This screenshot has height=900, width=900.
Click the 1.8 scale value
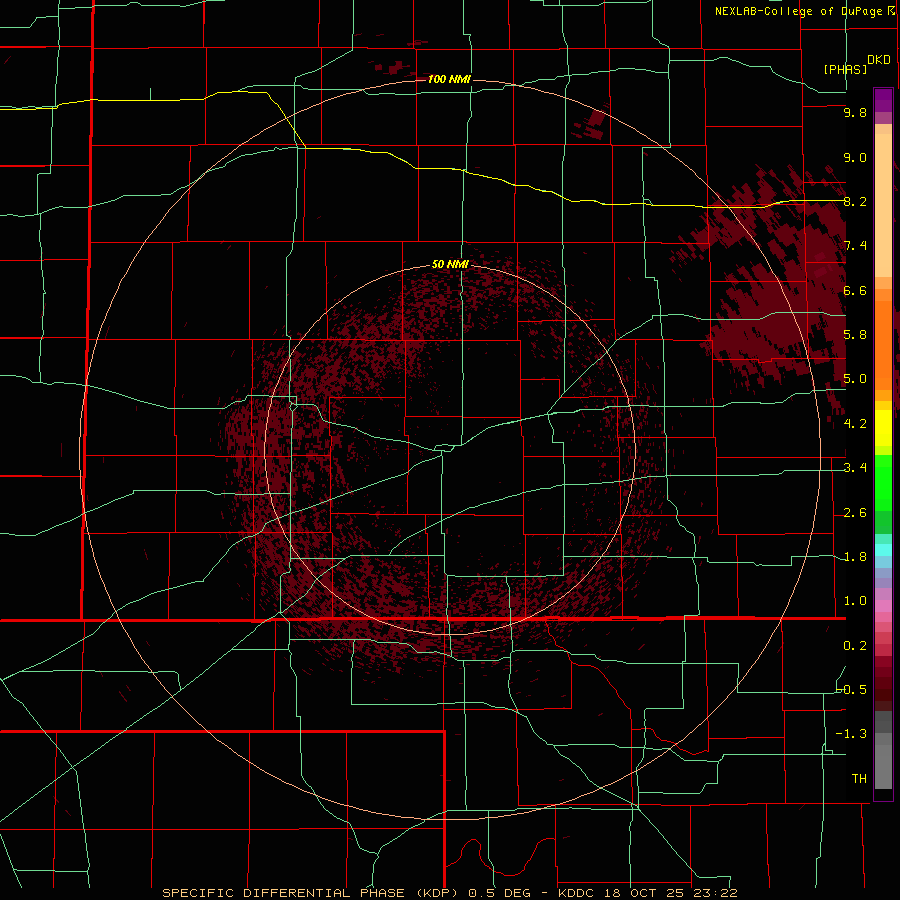pos(855,557)
